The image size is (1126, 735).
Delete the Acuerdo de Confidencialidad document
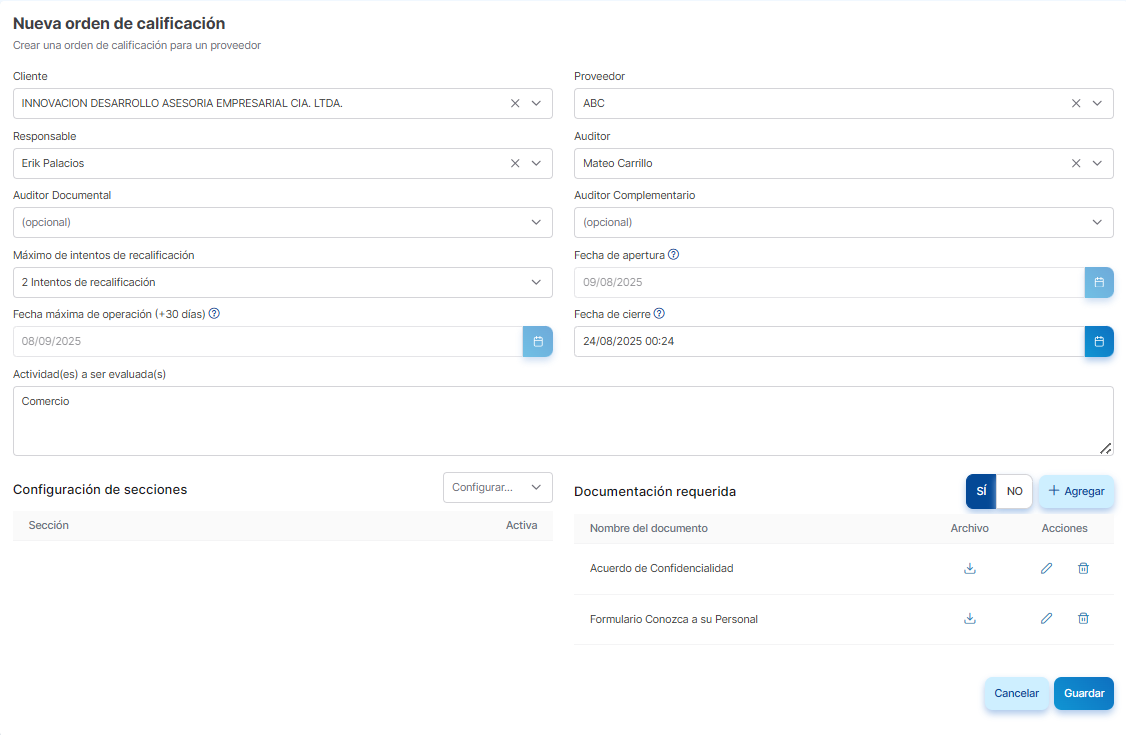click(1083, 568)
